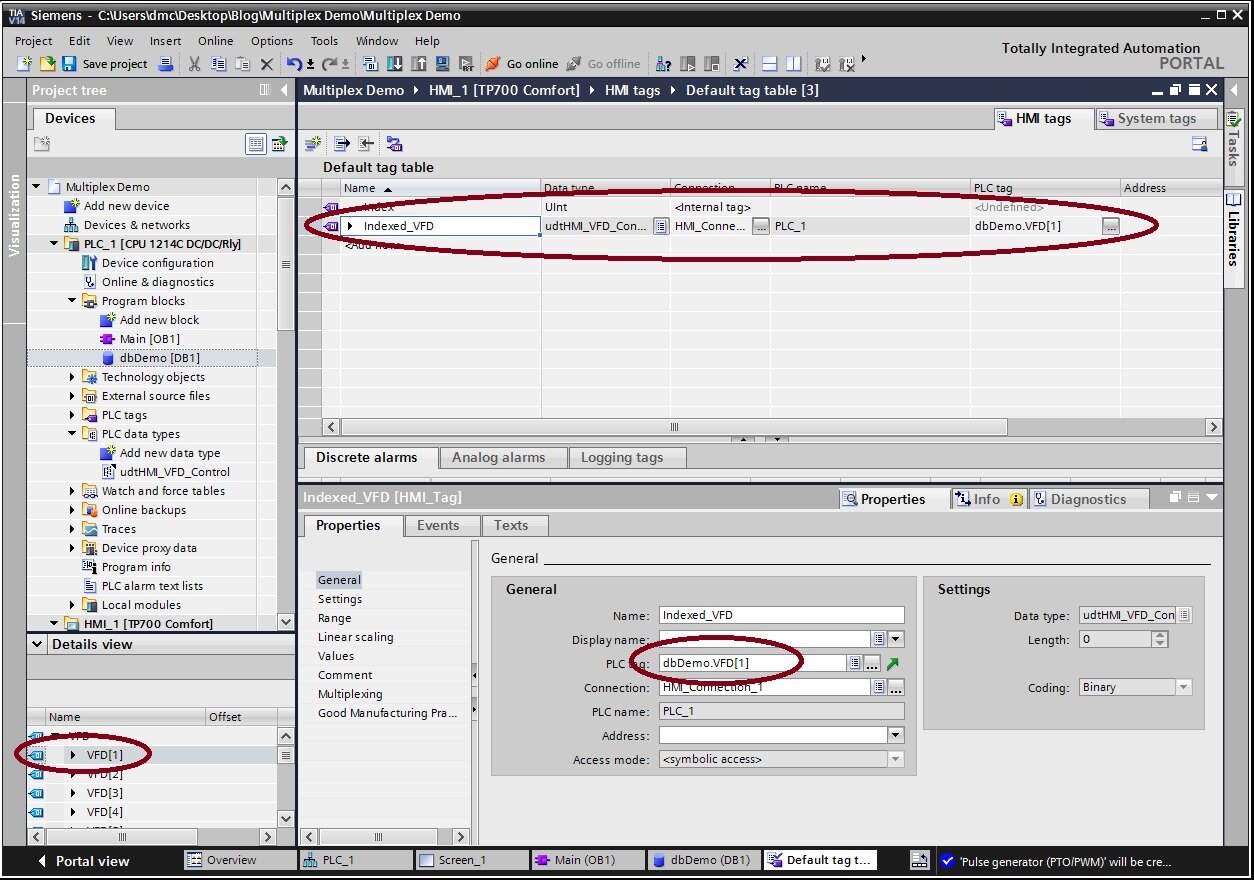This screenshot has width=1254, height=880.
Task: Click the Undo arrow icon
Action: coord(294,64)
